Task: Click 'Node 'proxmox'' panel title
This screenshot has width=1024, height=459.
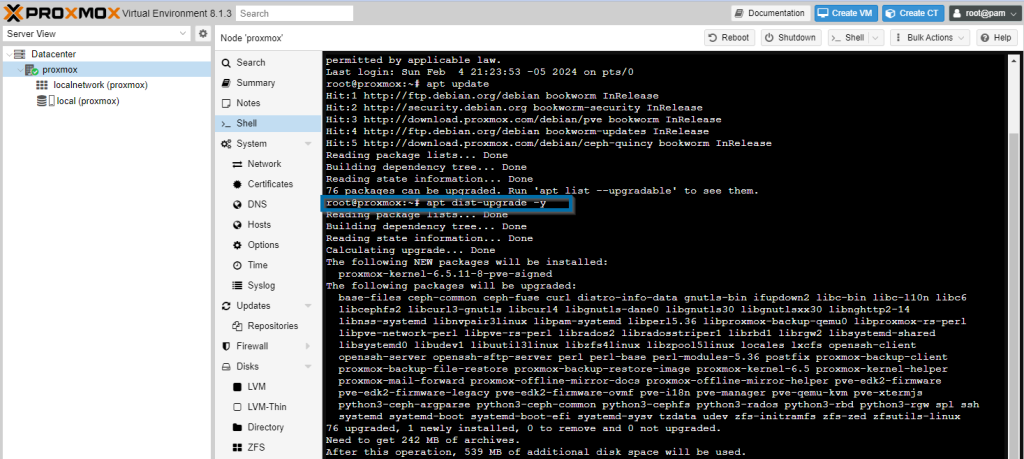Action: 251,38
